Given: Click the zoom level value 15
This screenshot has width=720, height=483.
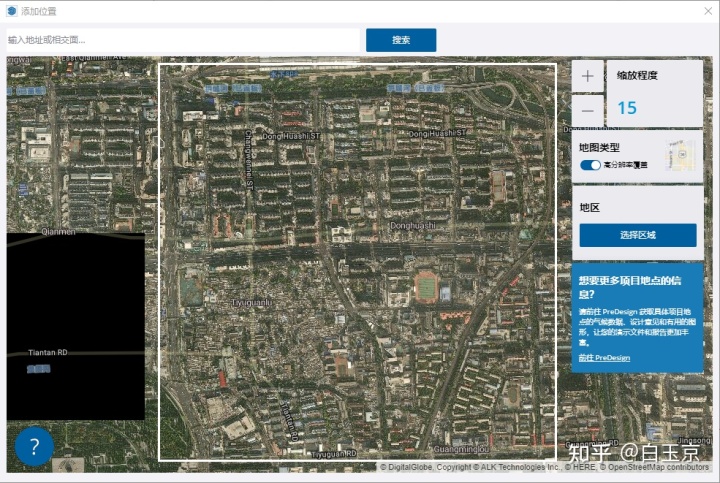Looking at the screenshot, I should (x=627, y=108).
